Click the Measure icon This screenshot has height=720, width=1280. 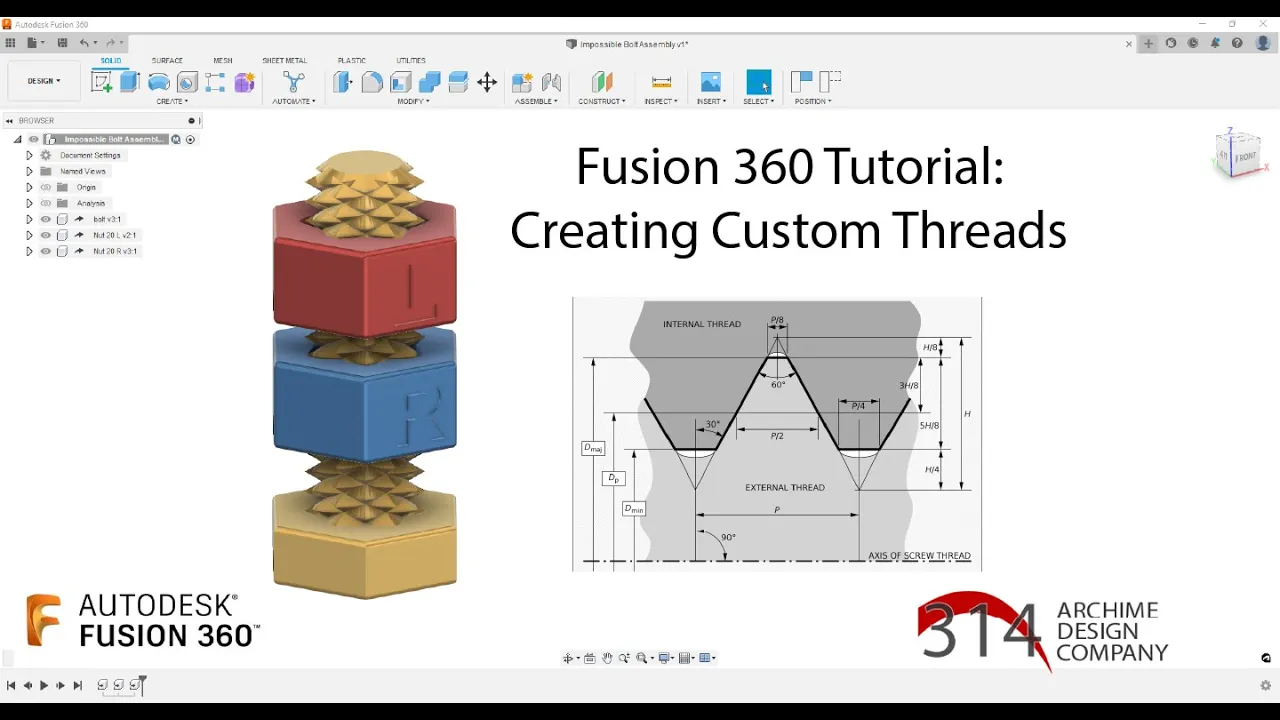[661, 82]
